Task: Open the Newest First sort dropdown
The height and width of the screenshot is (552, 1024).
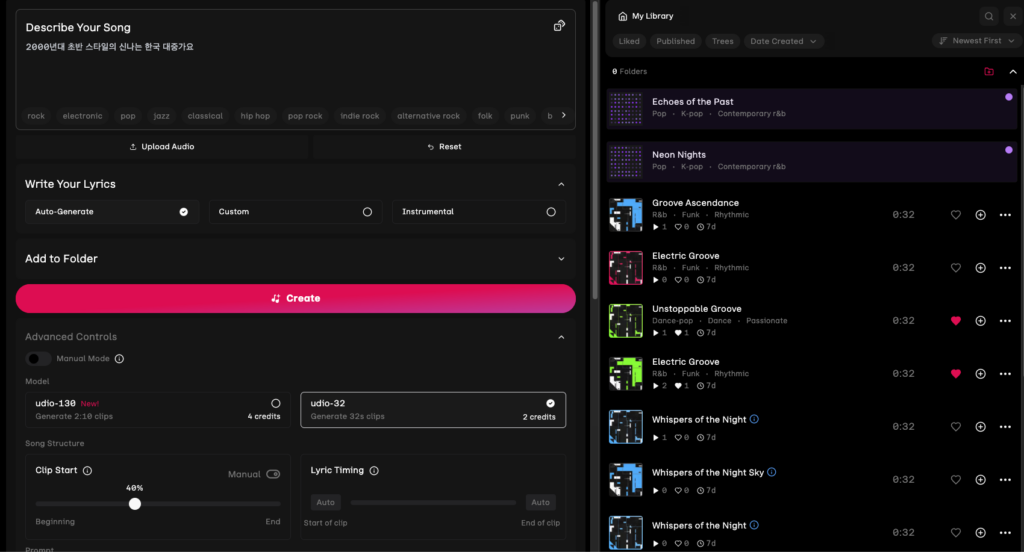Action: pyautogui.click(x=976, y=41)
